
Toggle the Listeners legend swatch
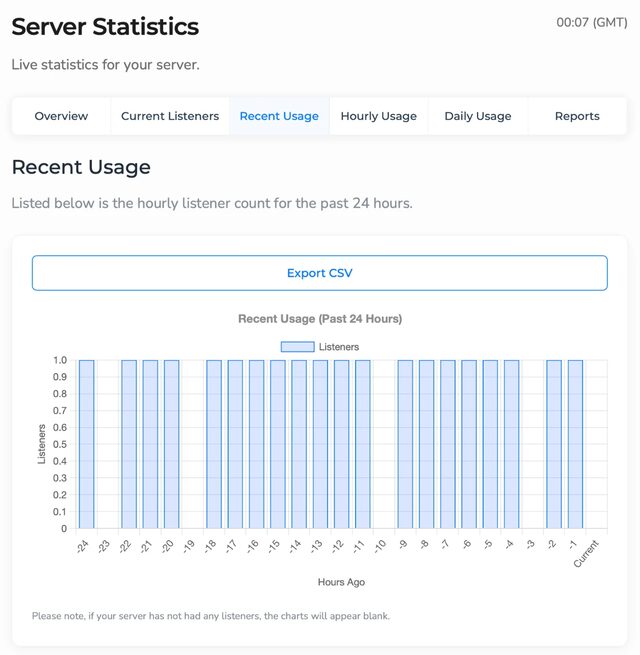(x=297, y=347)
